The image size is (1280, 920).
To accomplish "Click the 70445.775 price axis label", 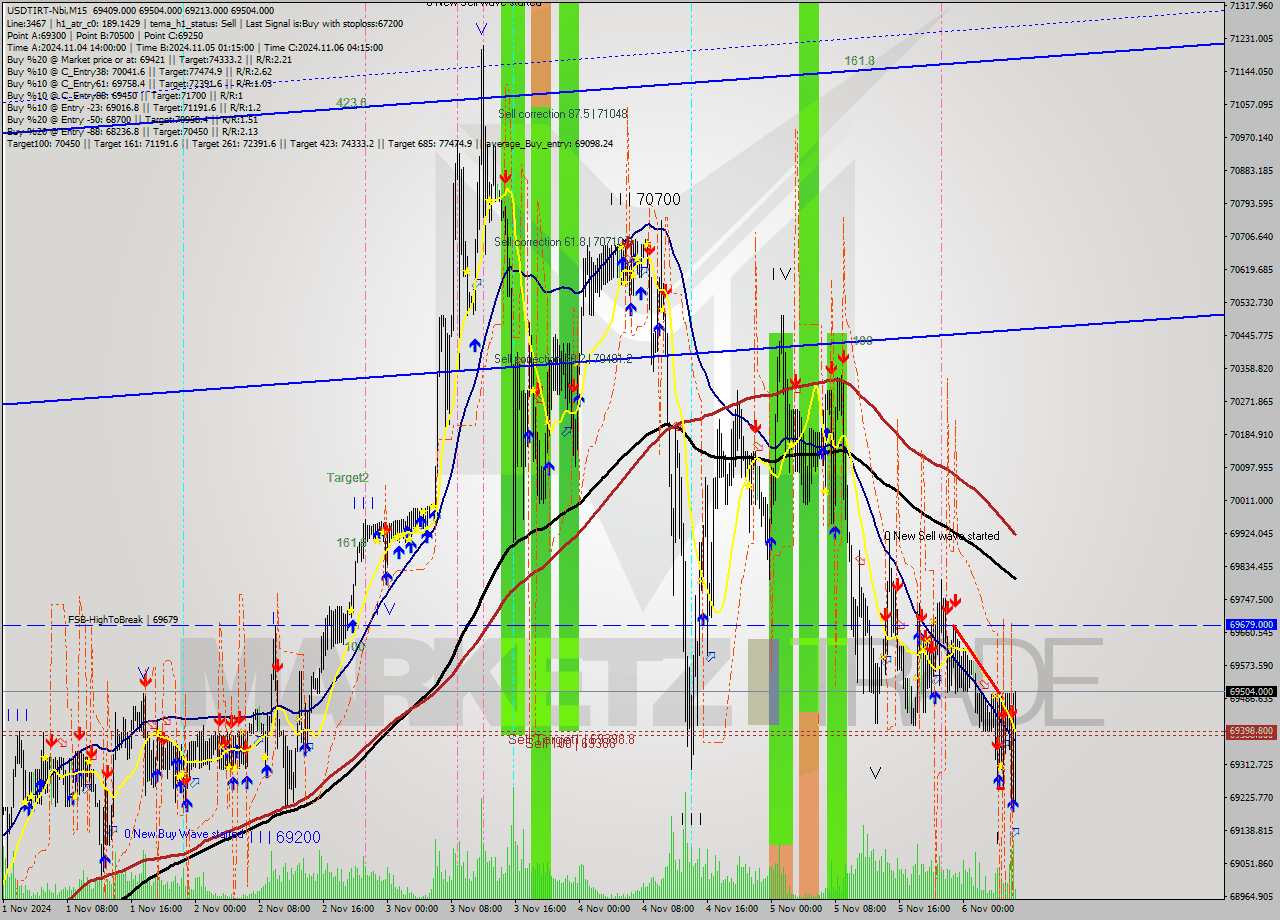I will (x=1251, y=336).
